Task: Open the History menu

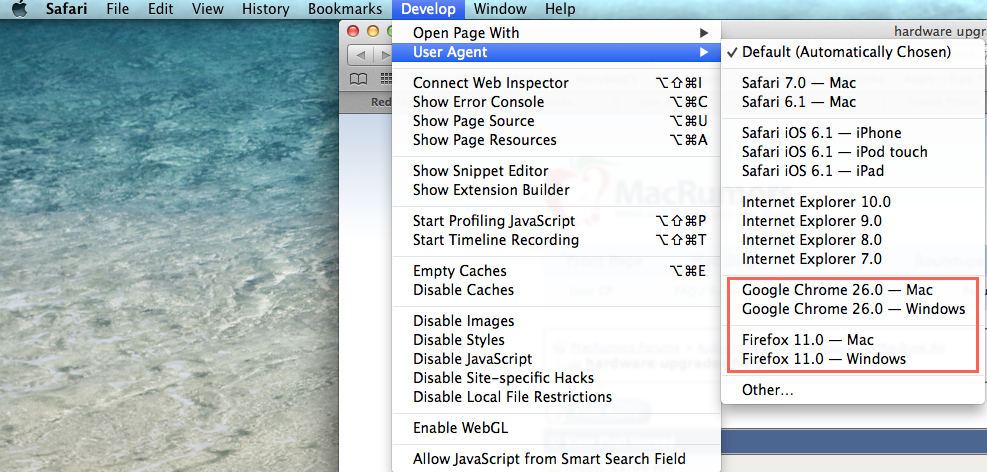Action: [x=266, y=9]
